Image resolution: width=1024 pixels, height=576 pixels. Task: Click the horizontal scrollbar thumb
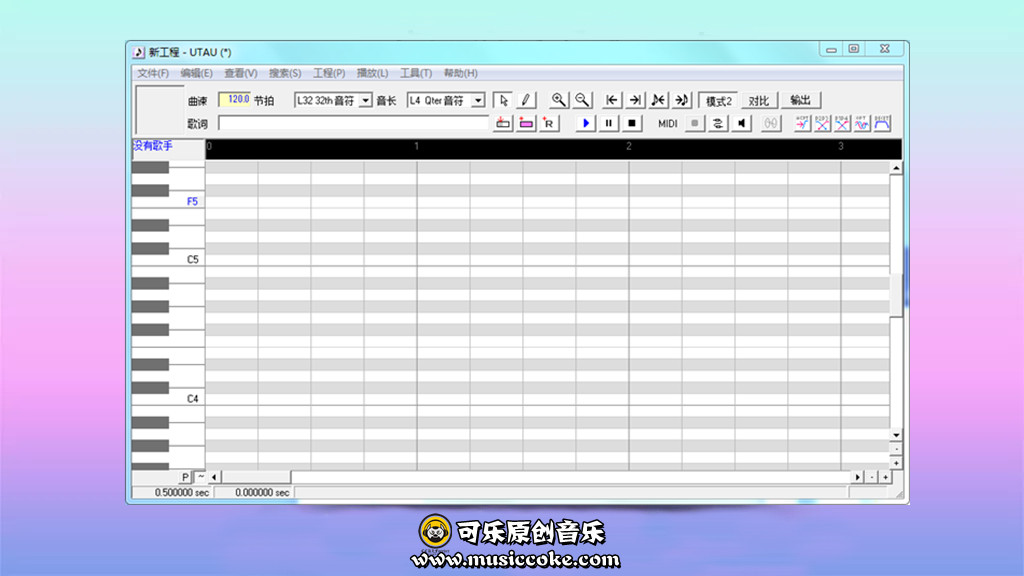pyautogui.click(x=256, y=477)
